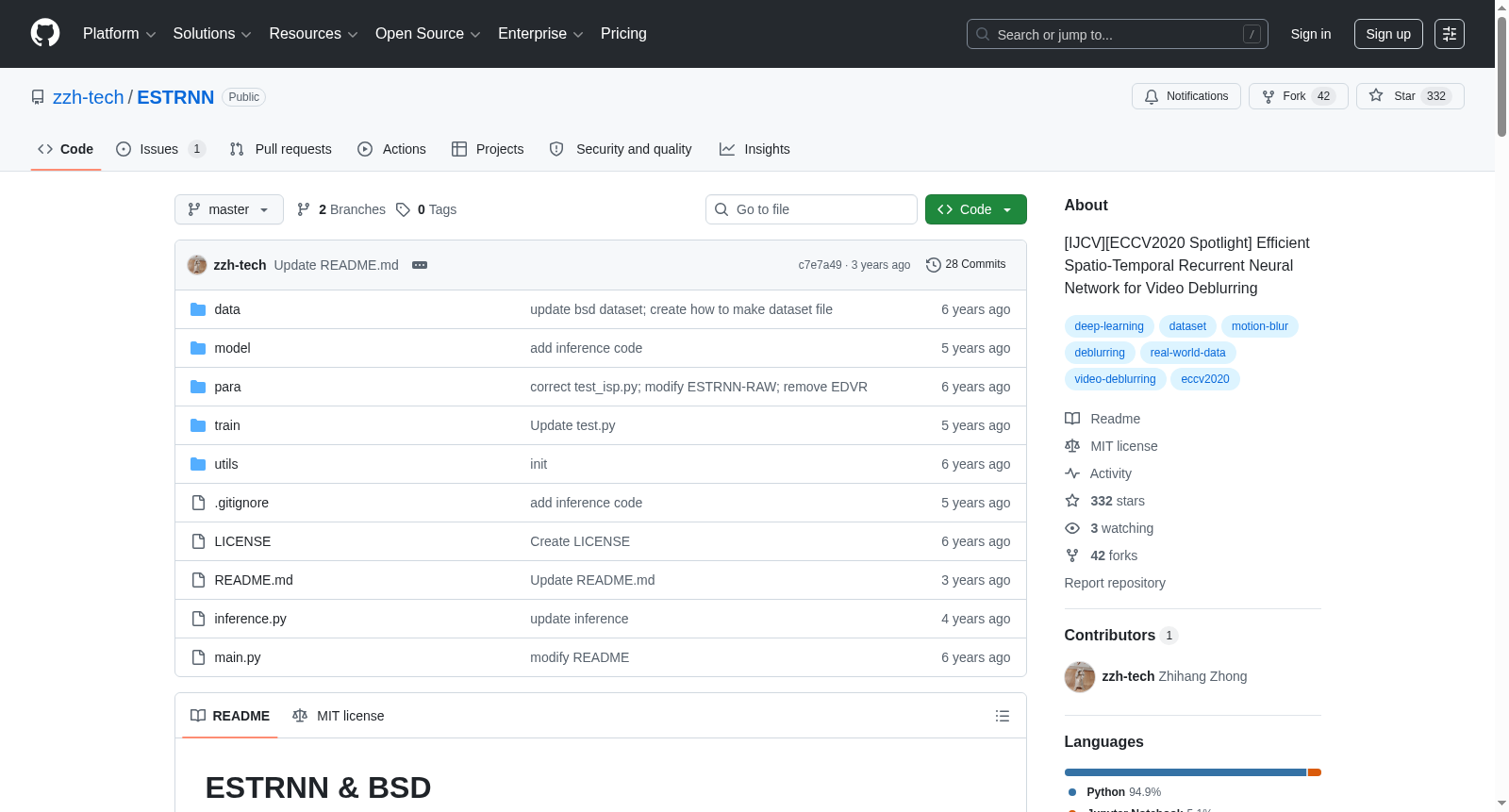The image size is (1509, 812).
Task: Expand the Open Source menu
Action: point(428,34)
